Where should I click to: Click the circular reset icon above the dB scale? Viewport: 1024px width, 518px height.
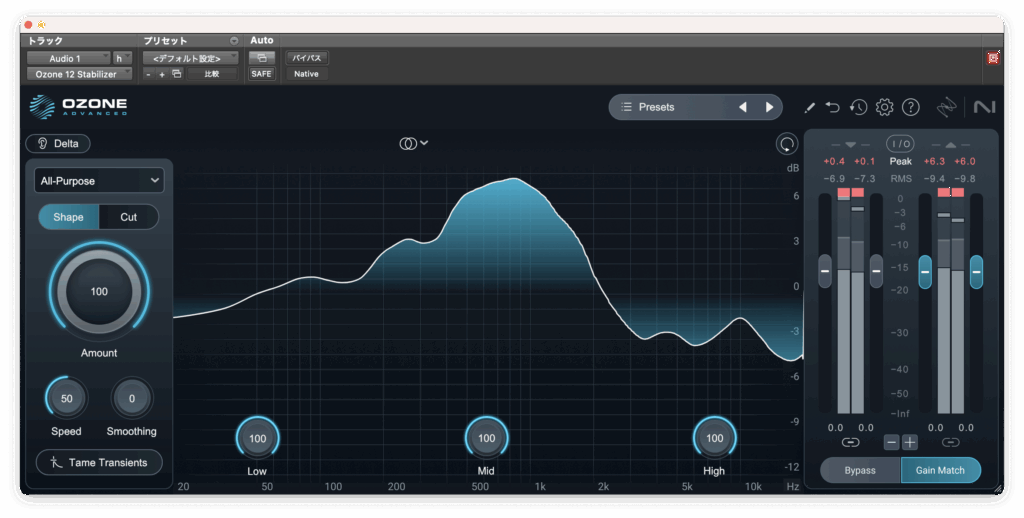point(787,144)
